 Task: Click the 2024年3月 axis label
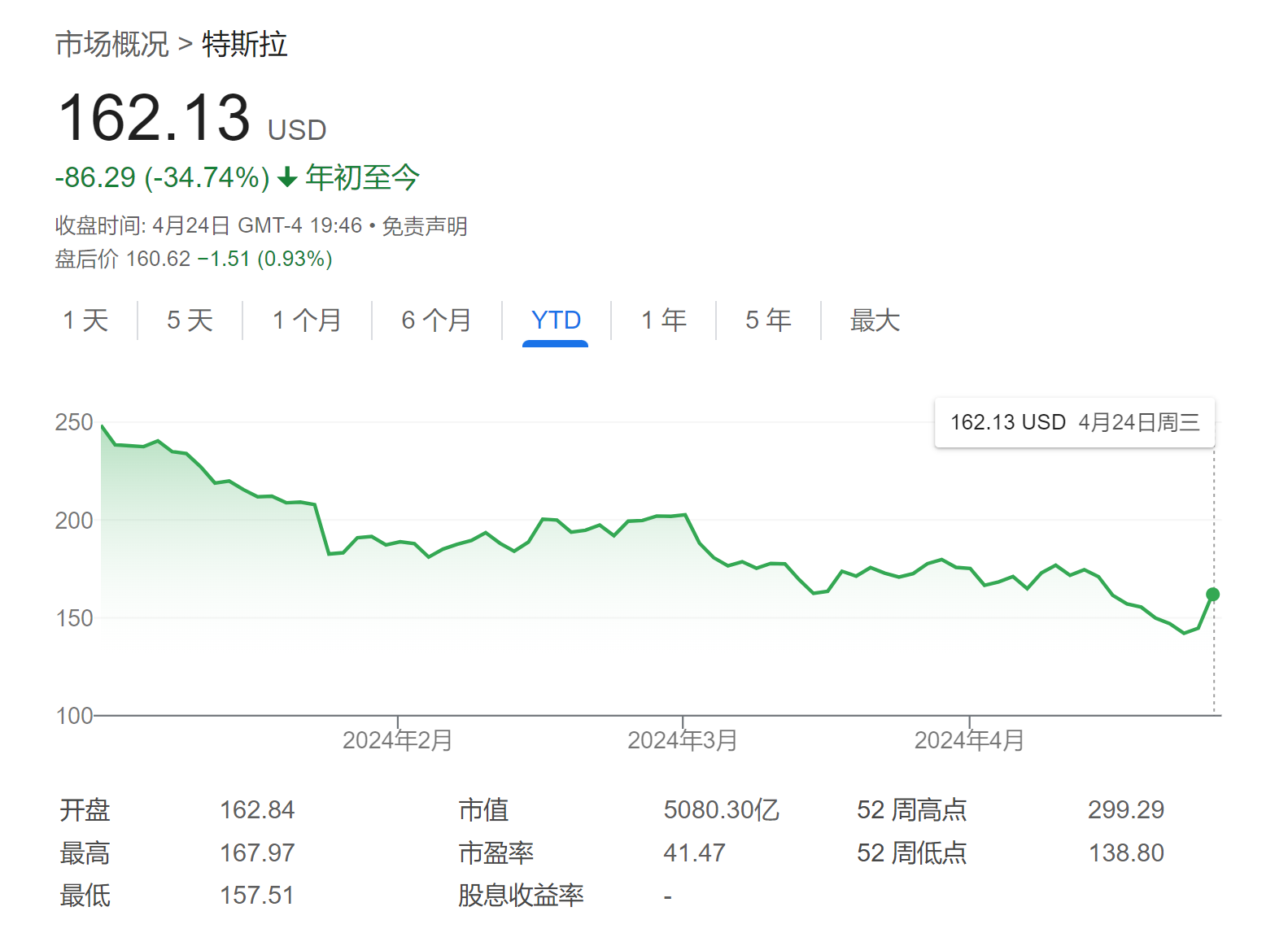[x=682, y=740]
